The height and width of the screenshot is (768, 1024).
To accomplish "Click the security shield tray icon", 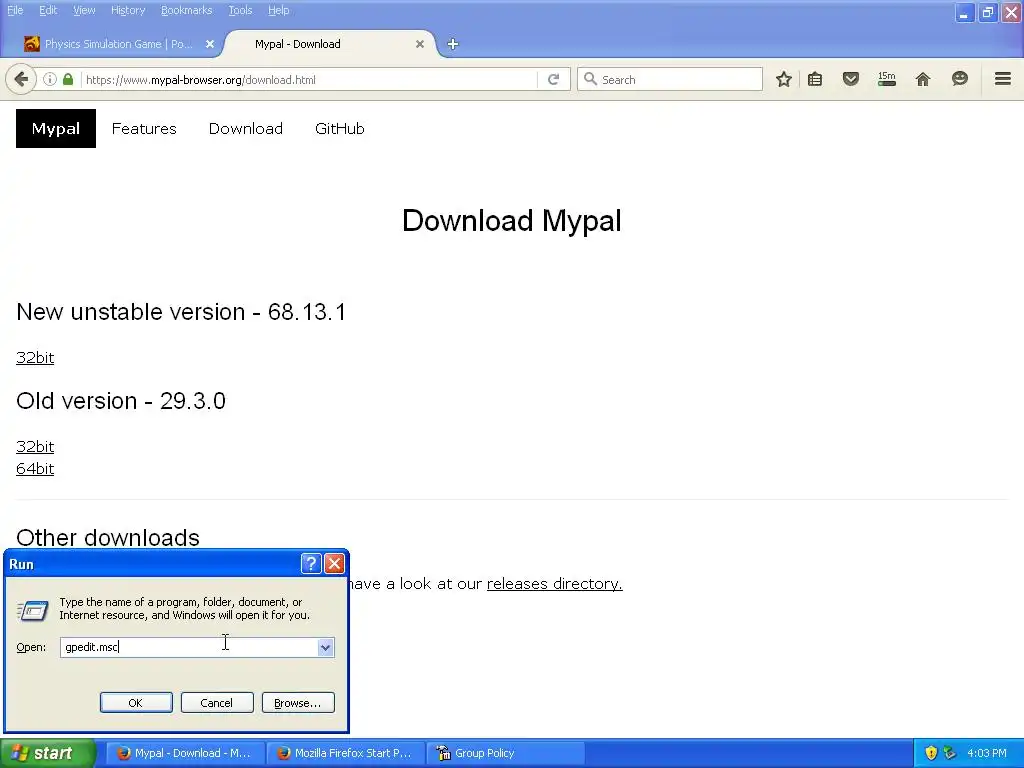I will pyautogui.click(x=931, y=753).
